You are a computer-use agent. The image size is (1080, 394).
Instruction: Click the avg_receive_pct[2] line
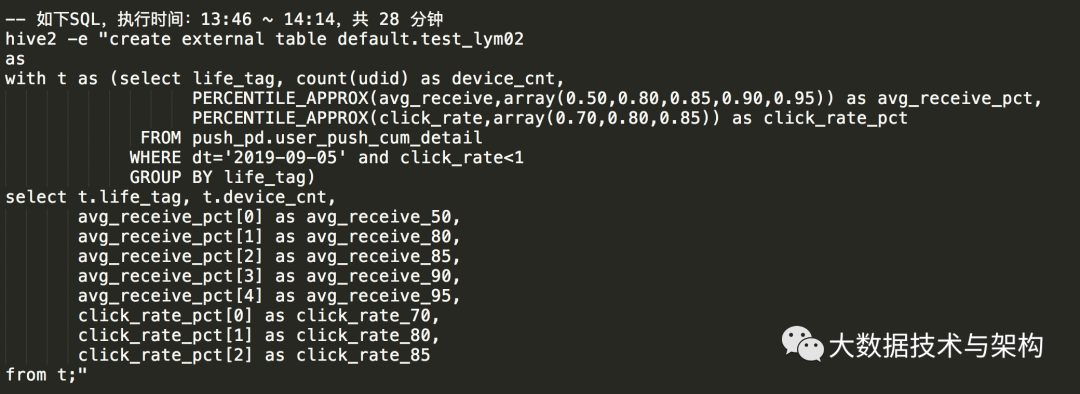pyautogui.click(x=269, y=256)
